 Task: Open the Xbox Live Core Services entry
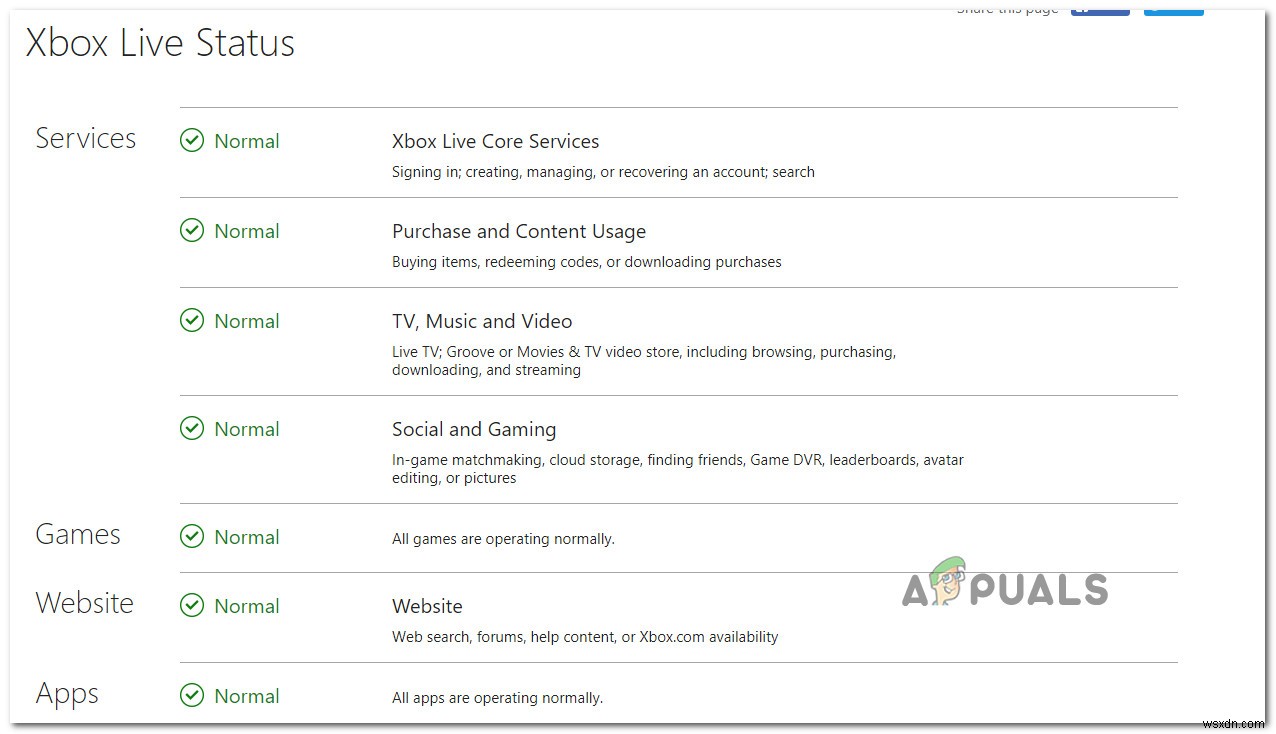(x=495, y=141)
